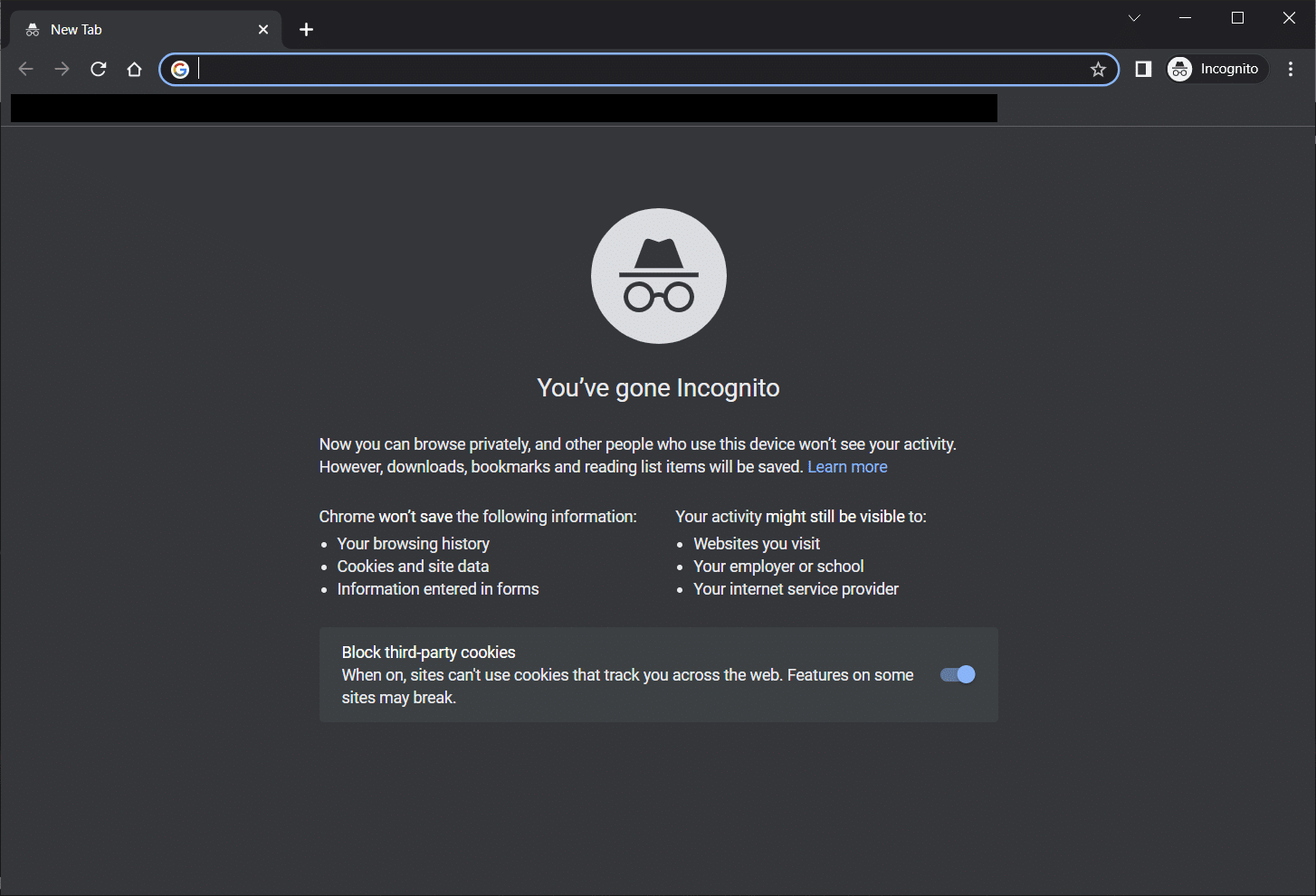Click 'Your activity might still be visible' heading
This screenshot has height=896, width=1316.
(801, 517)
